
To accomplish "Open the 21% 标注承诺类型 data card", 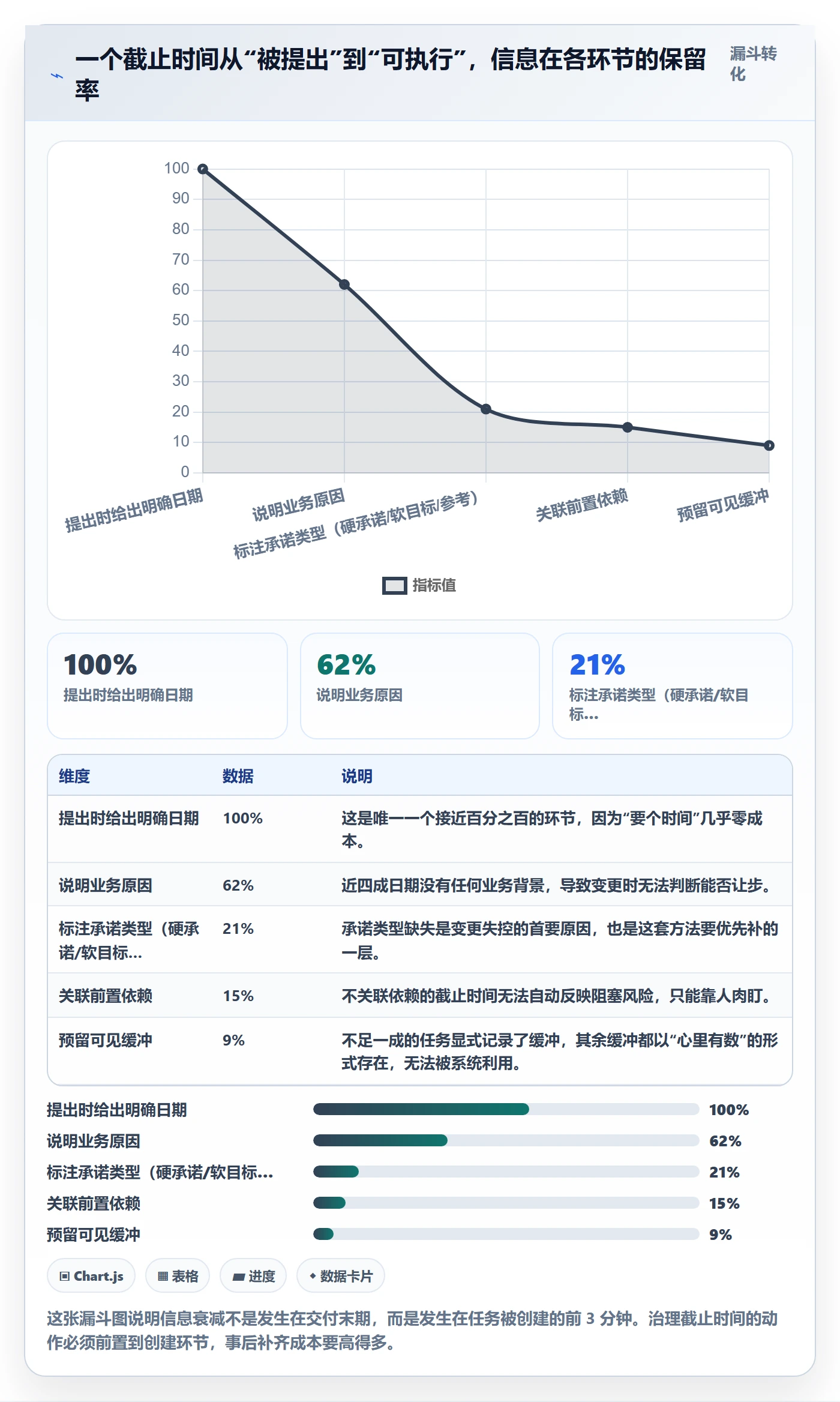I will click(673, 686).
